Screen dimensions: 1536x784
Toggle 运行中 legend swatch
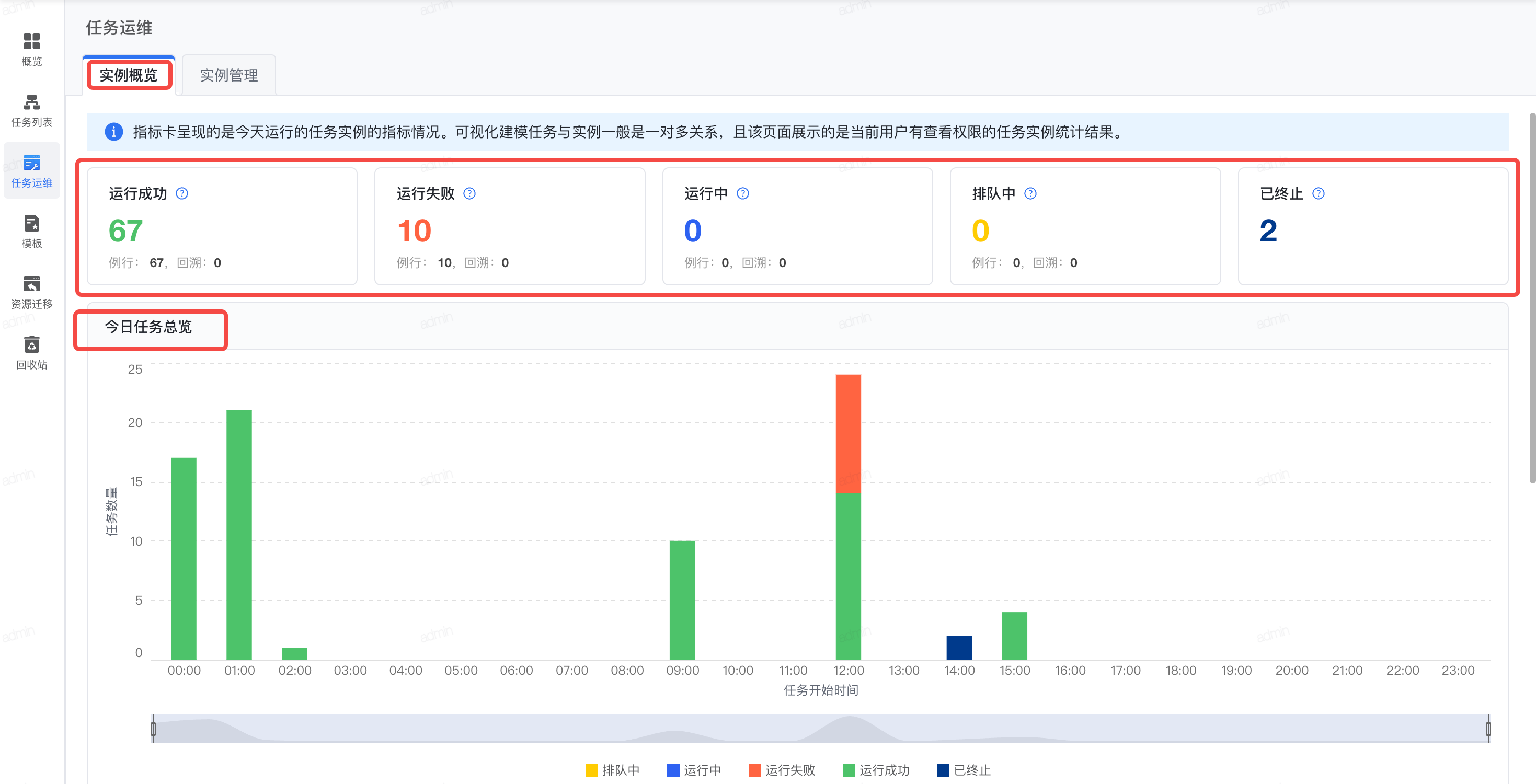pos(673,770)
